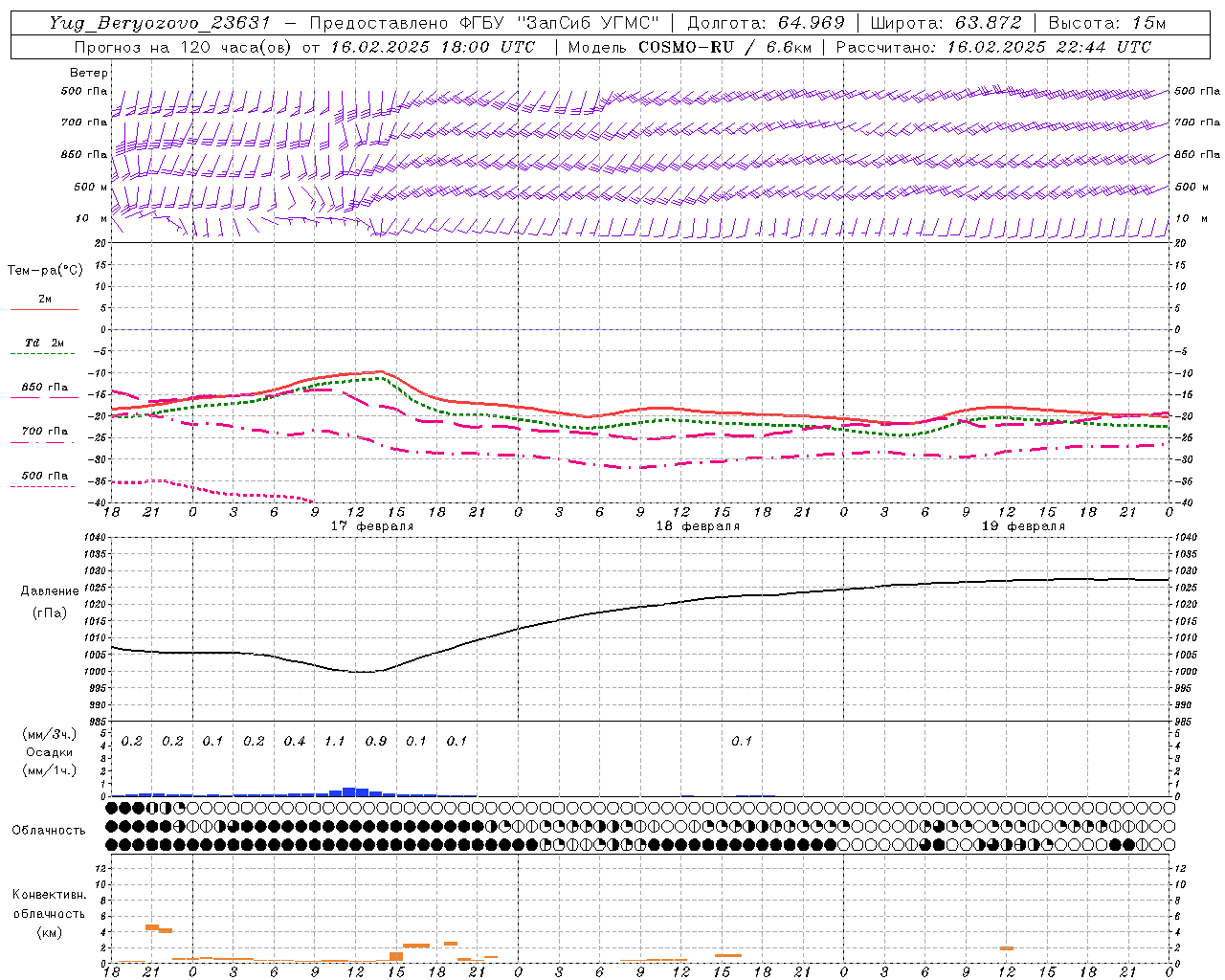Image resolution: width=1225 pixels, height=980 pixels.
Task: Click the elevation text Высота: 15м
Action: coord(1106,23)
